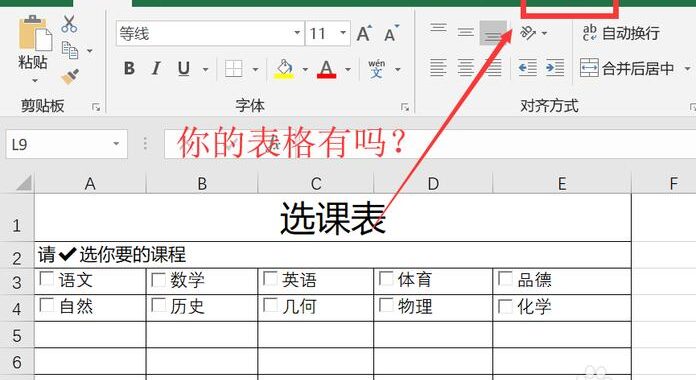The image size is (696, 380).
Task: Open Name Box L9 dropdown
Action: pyautogui.click(x=116, y=144)
